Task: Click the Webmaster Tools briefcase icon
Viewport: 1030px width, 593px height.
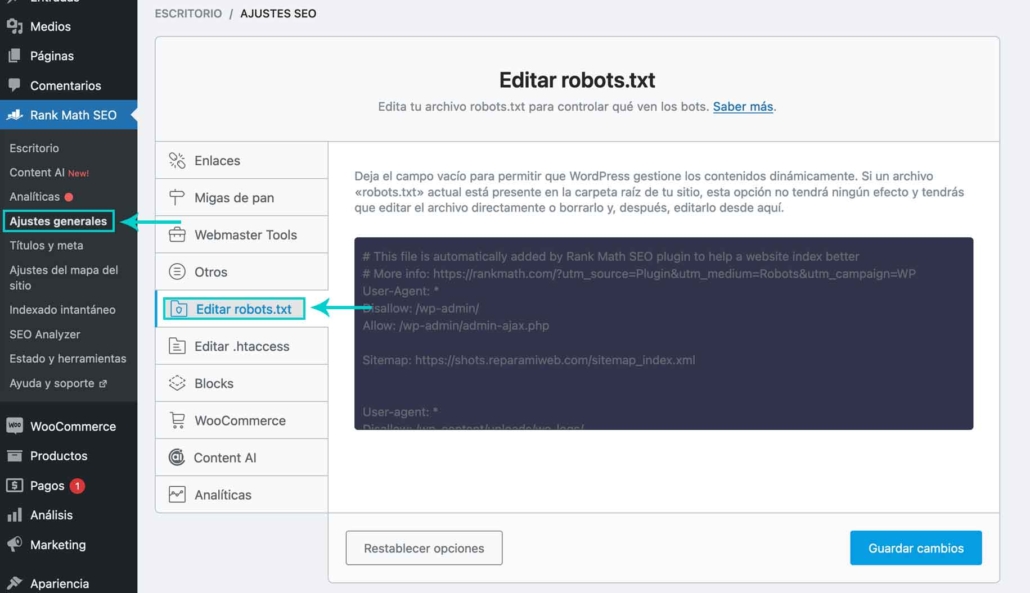Action: (177, 235)
